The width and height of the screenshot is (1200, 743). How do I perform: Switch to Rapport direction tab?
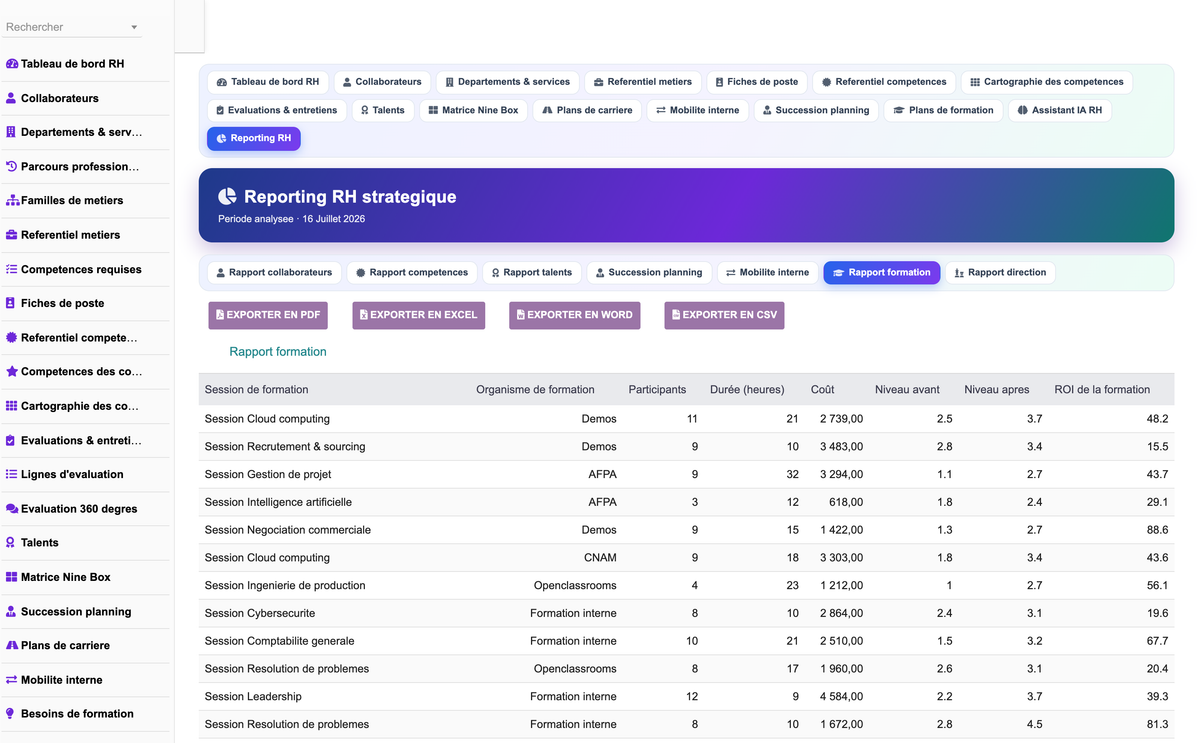pos(1000,272)
